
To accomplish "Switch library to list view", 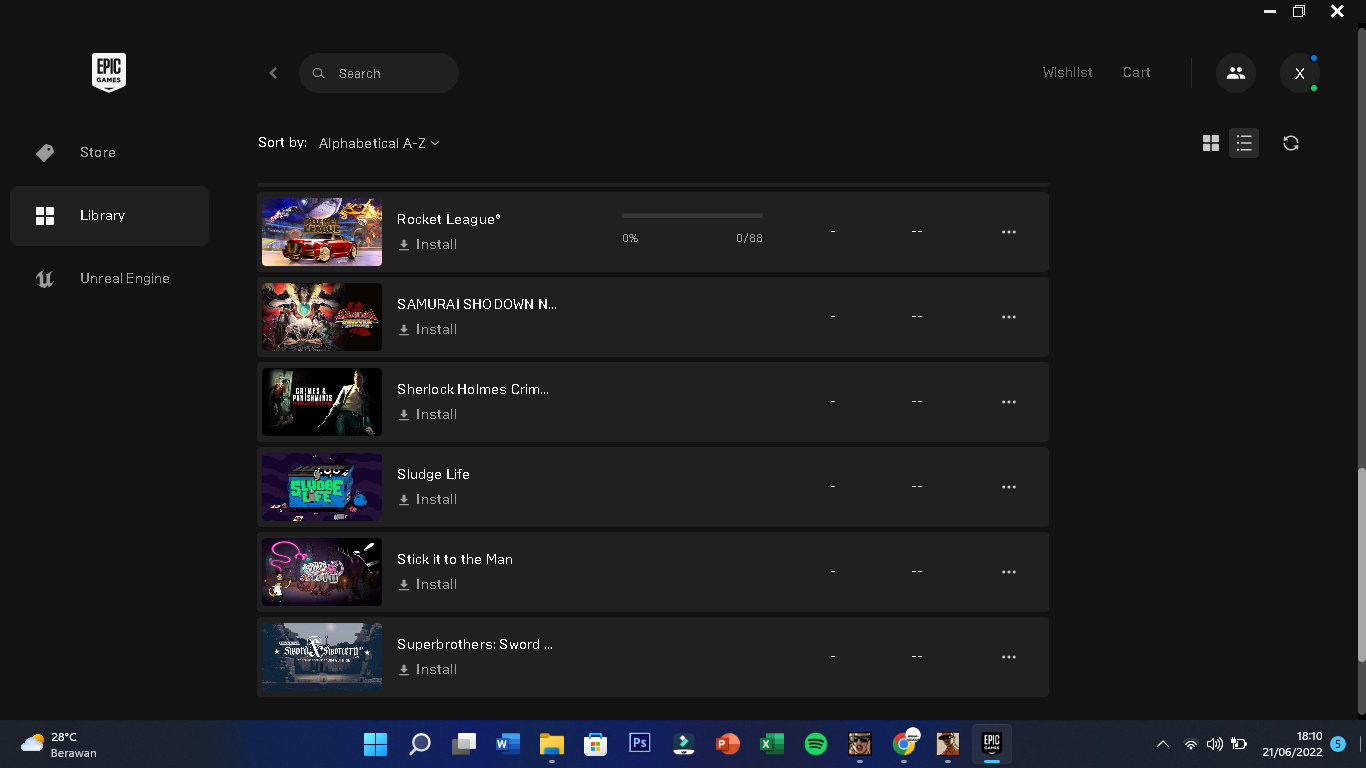I will click(1244, 143).
